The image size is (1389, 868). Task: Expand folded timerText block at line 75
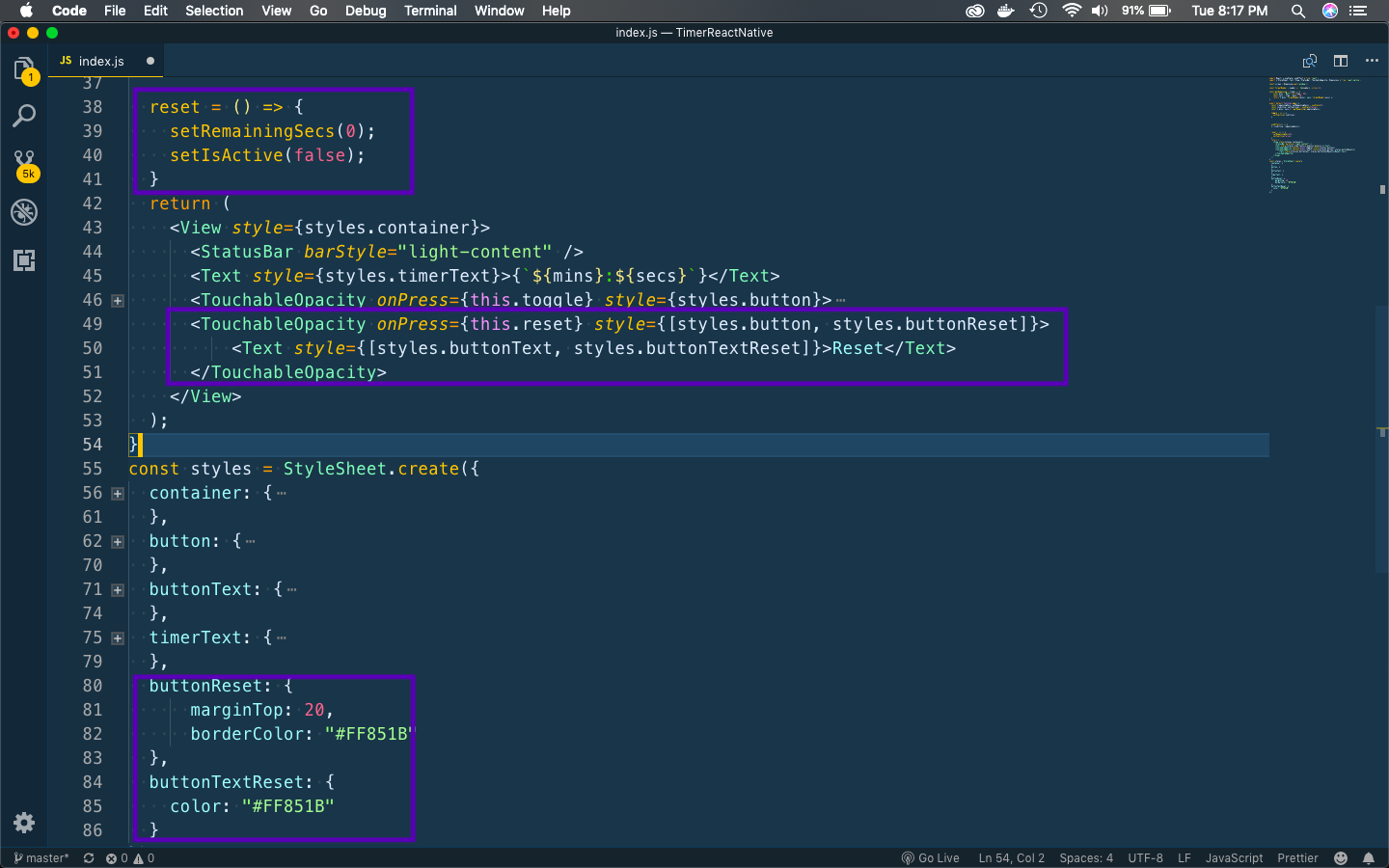(x=118, y=638)
